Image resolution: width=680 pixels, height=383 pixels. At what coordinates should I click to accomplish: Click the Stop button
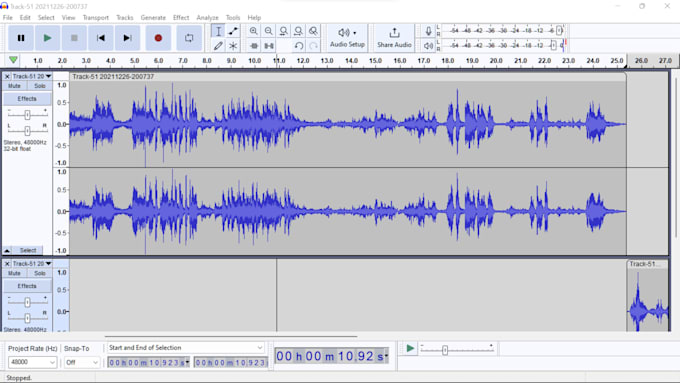tap(74, 38)
